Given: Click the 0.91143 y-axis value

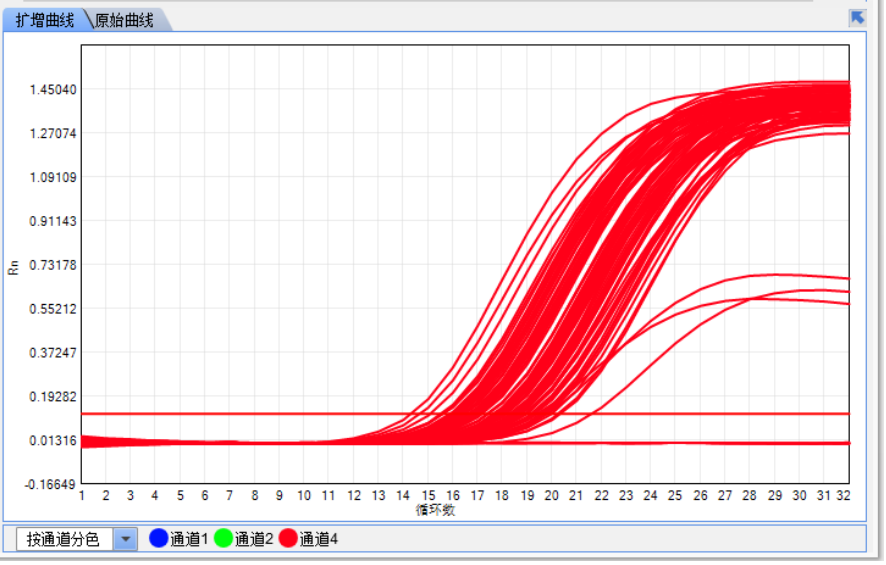Looking at the screenshot, I should point(53,222).
